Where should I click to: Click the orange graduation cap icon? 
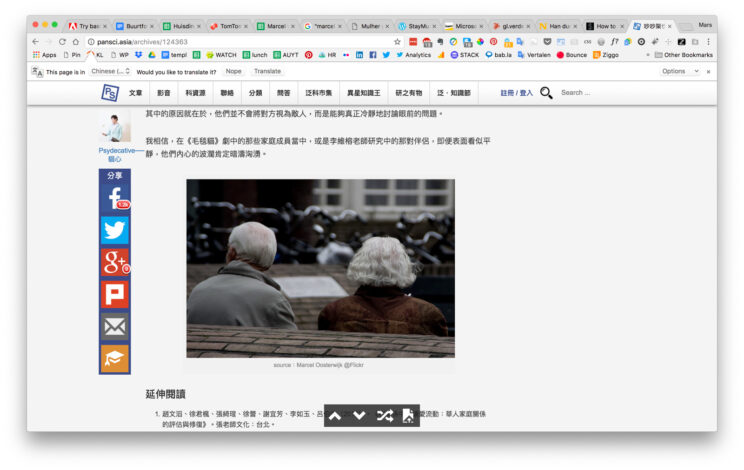point(114,358)
